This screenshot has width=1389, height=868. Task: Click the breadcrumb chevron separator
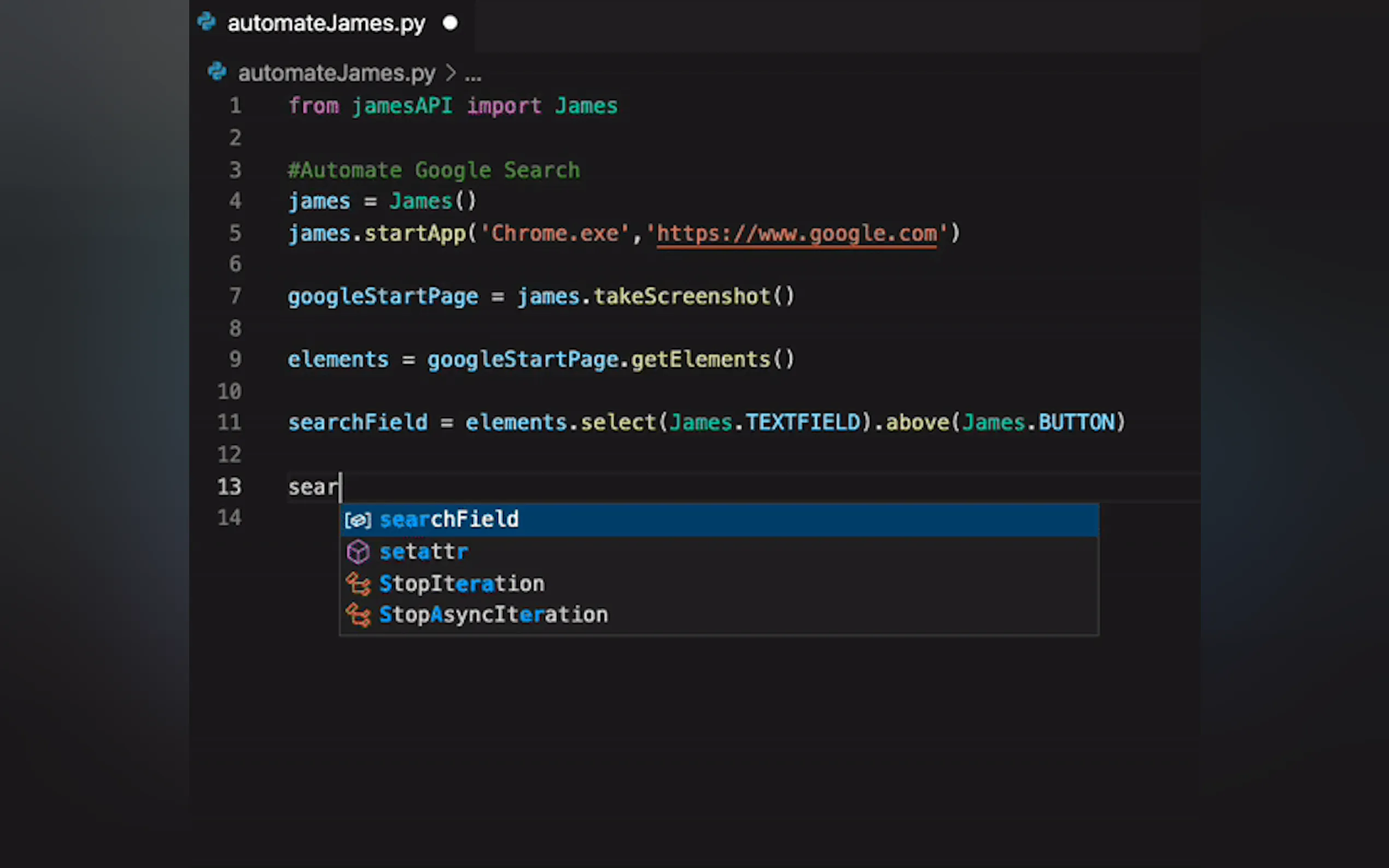[450, 73]
